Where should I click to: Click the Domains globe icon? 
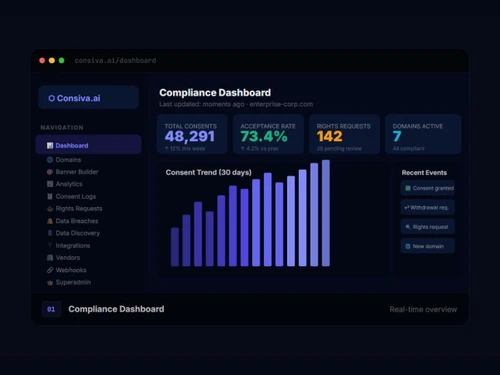(50, 160)
